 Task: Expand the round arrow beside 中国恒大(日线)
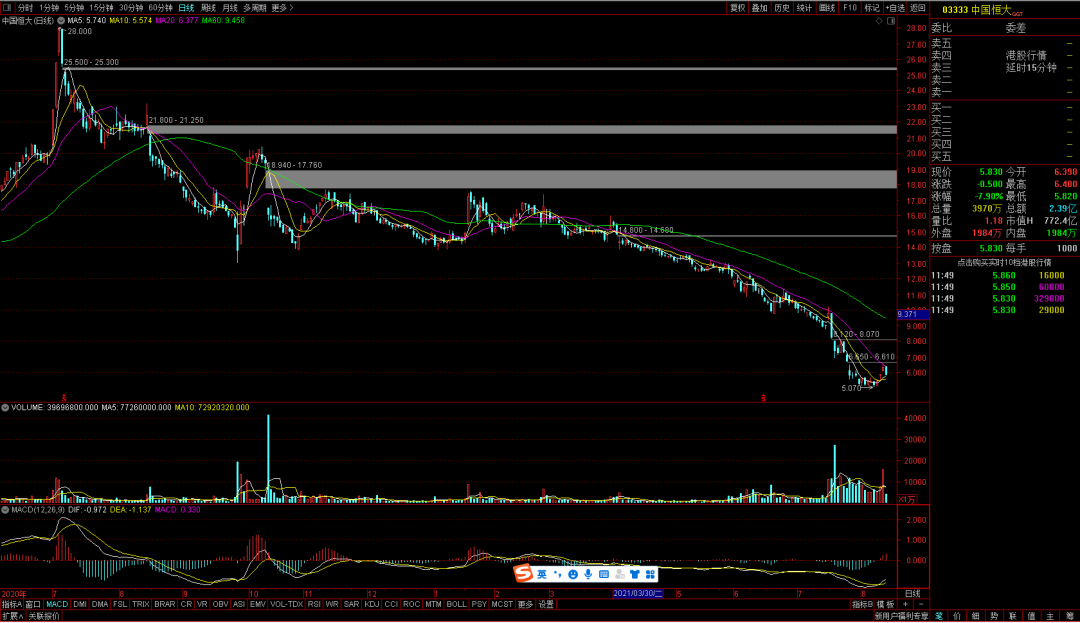click(x=61, y=21)
